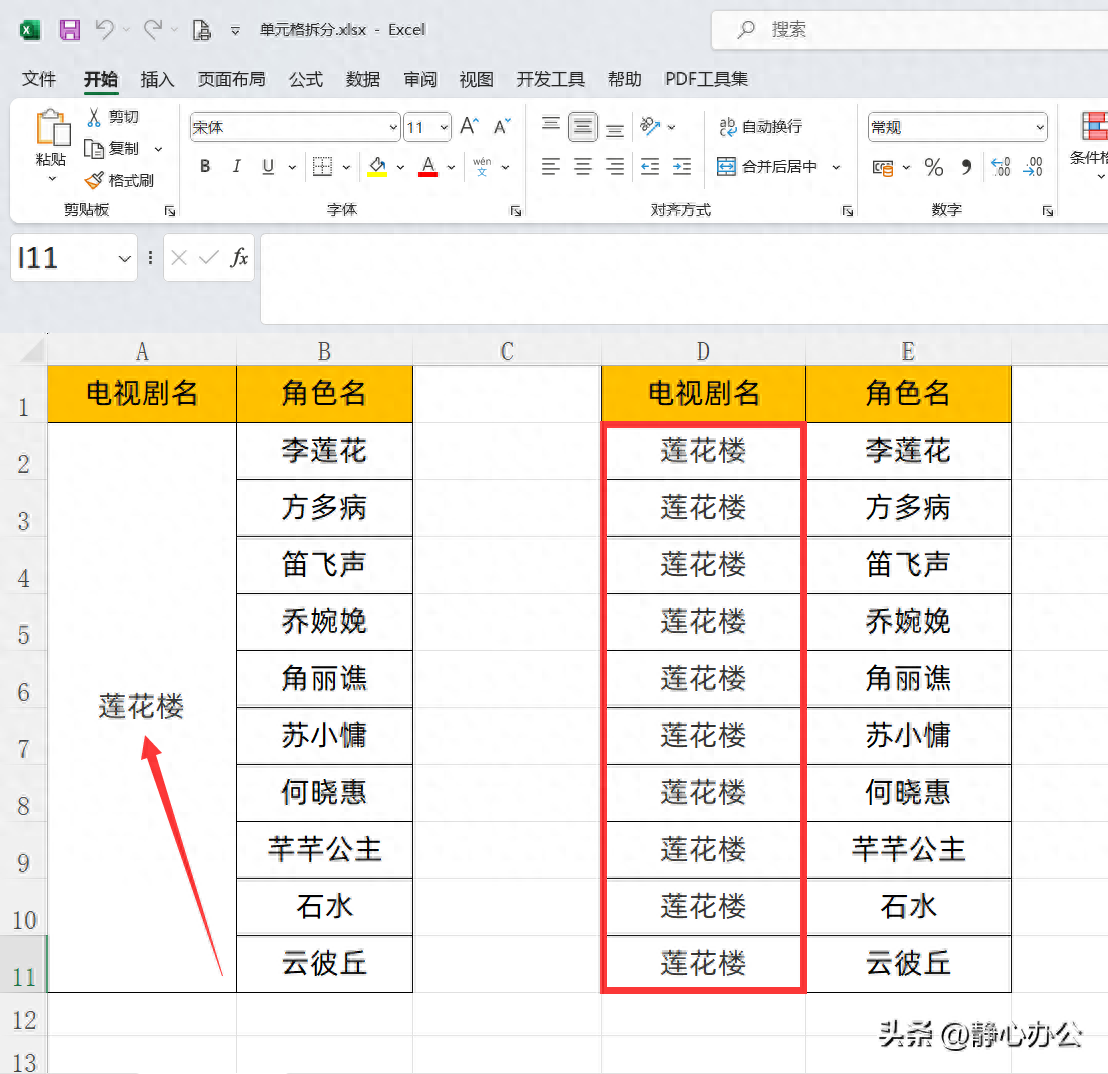Click the text orientation icon
Image resolution: width=1108 pixels, height=1074 pixels.
click(649, 126)
